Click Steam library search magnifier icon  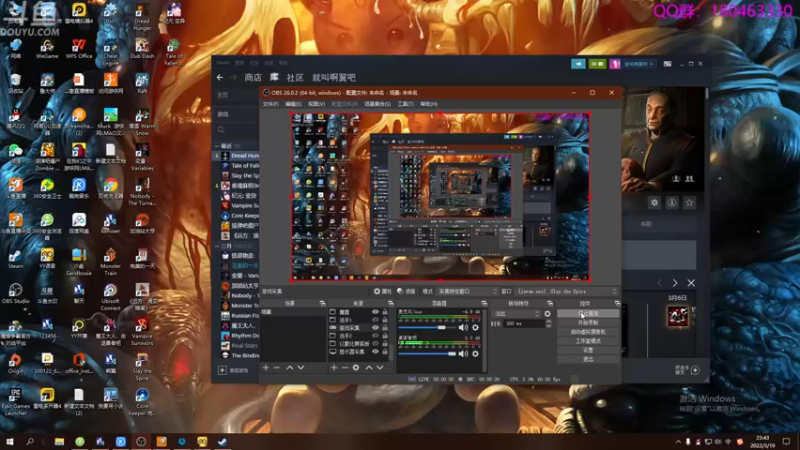click(x=221, y=130)
